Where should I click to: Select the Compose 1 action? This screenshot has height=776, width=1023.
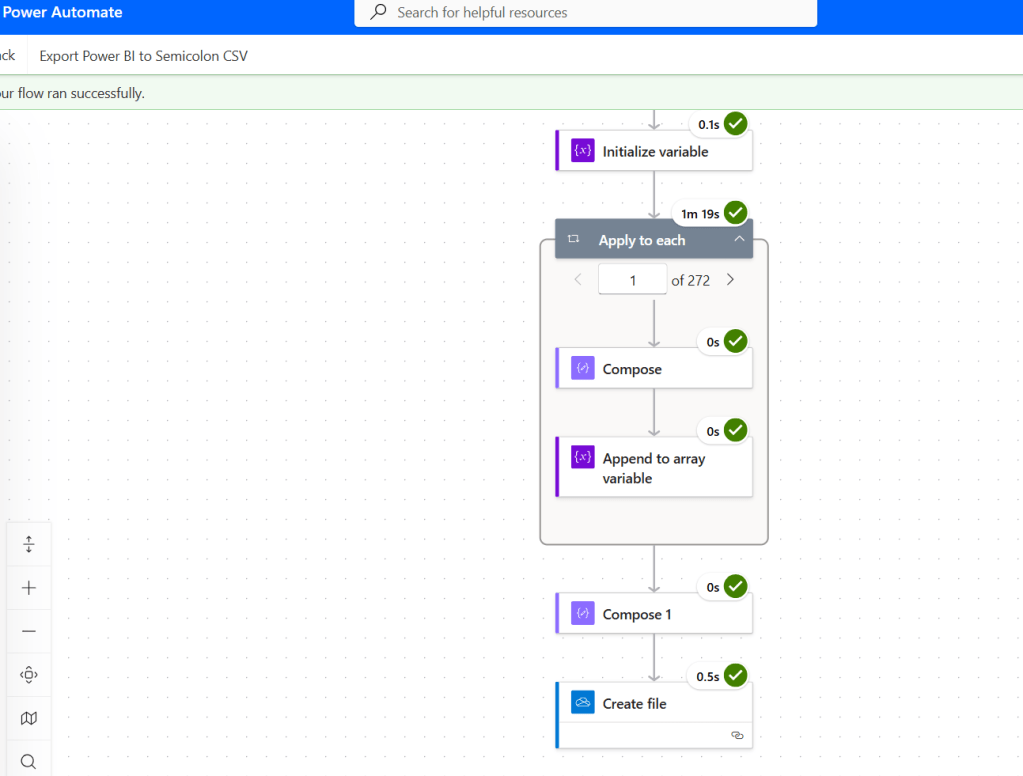[637, 612]
